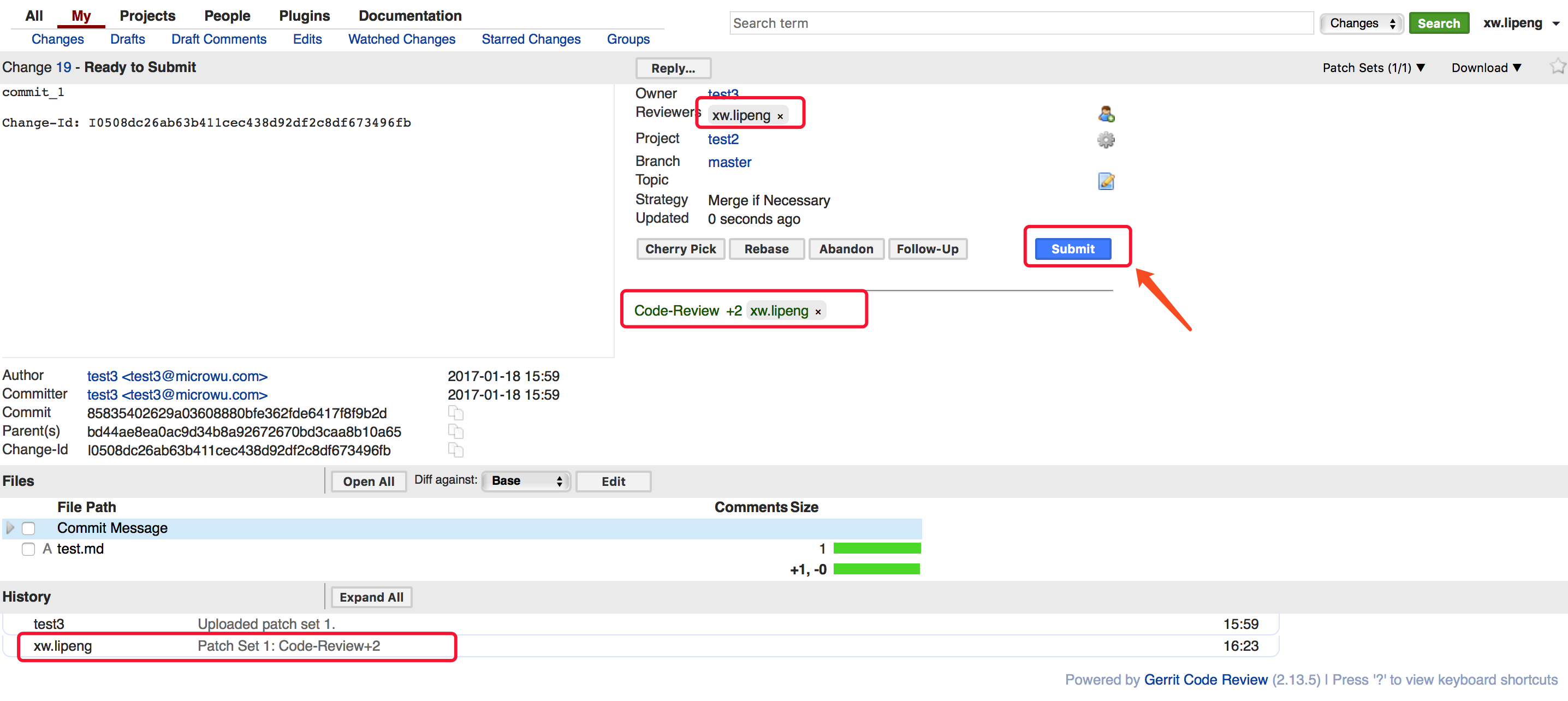Check the Commit Message reviewed checkbox
Viewport: 1568px width, 701px height.
point(28,528)
